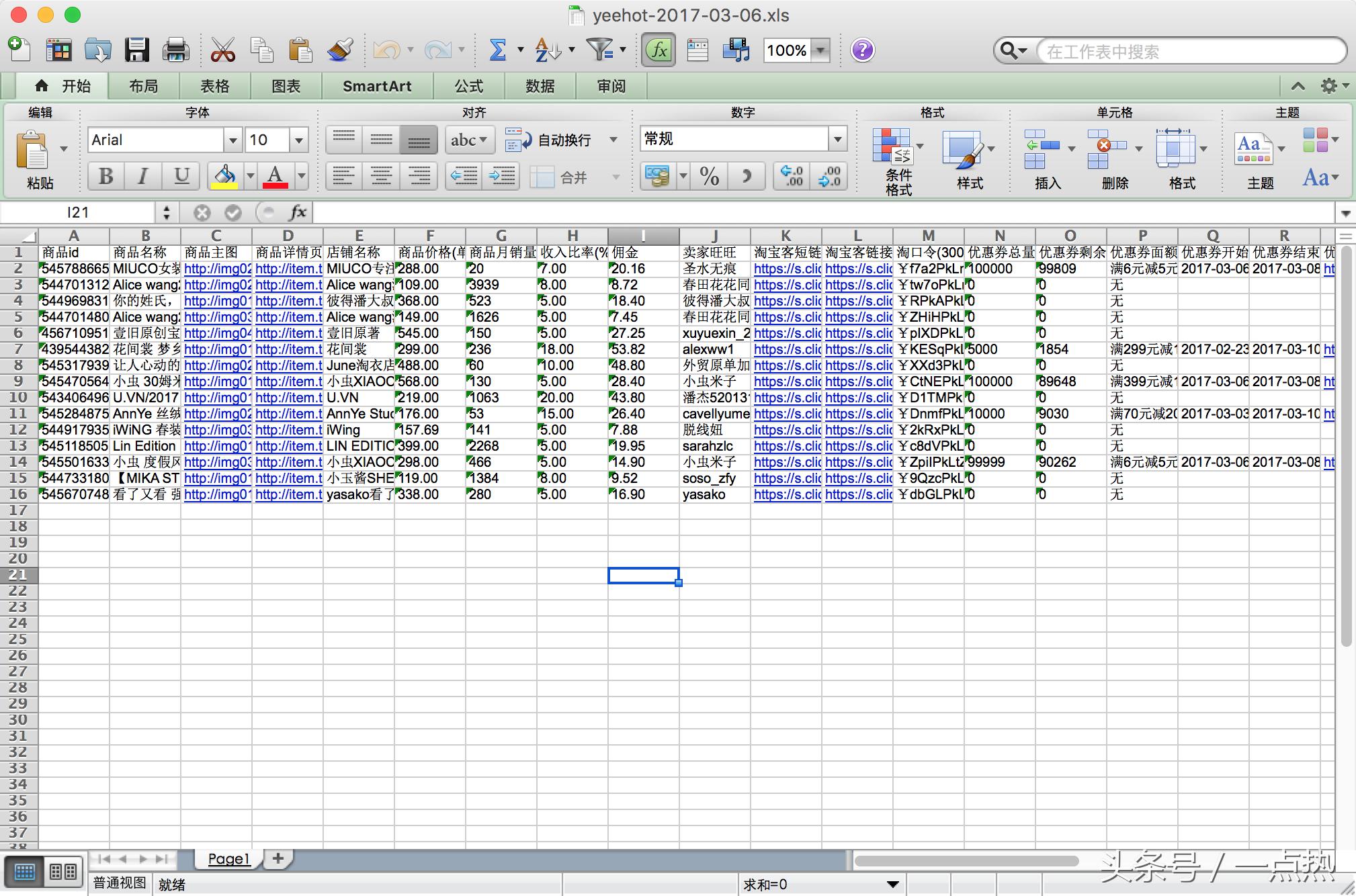Open the Help question mark icon
This screenshot has height=896, width=1356.
(862, 50)
